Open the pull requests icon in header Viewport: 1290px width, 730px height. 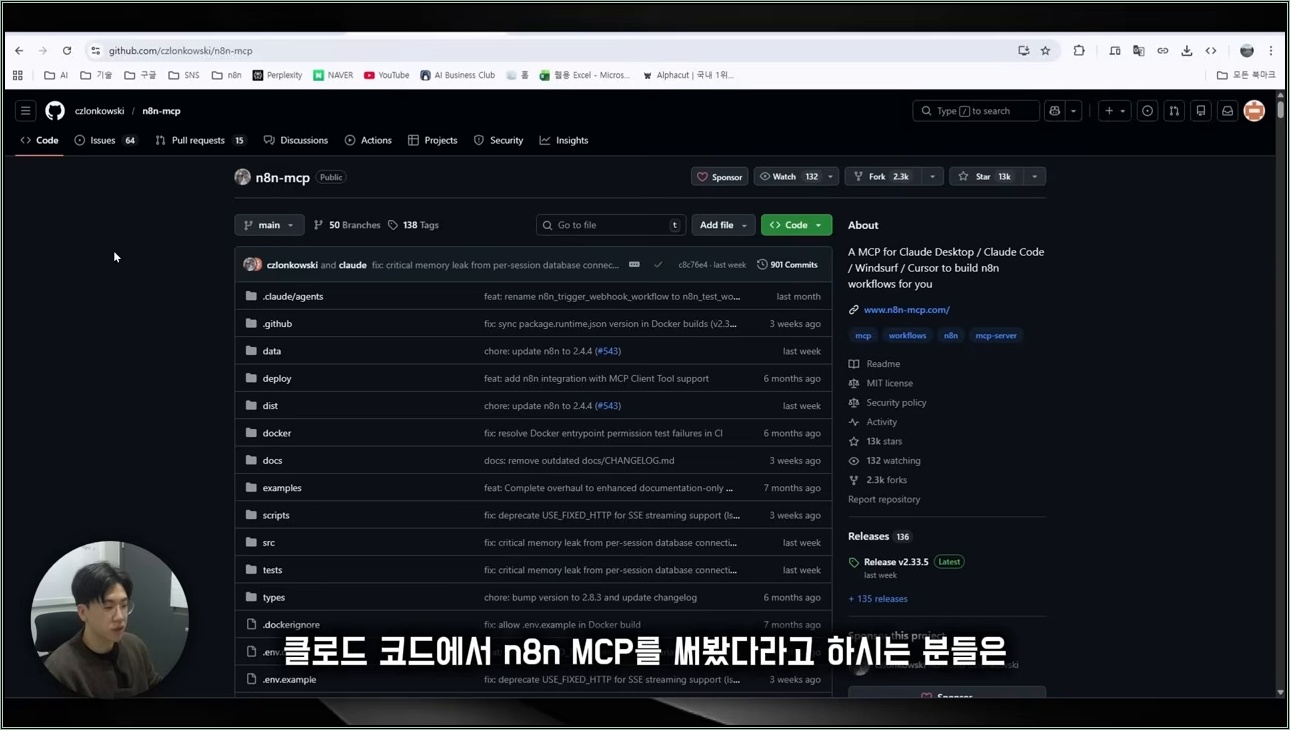point(1175,111)
